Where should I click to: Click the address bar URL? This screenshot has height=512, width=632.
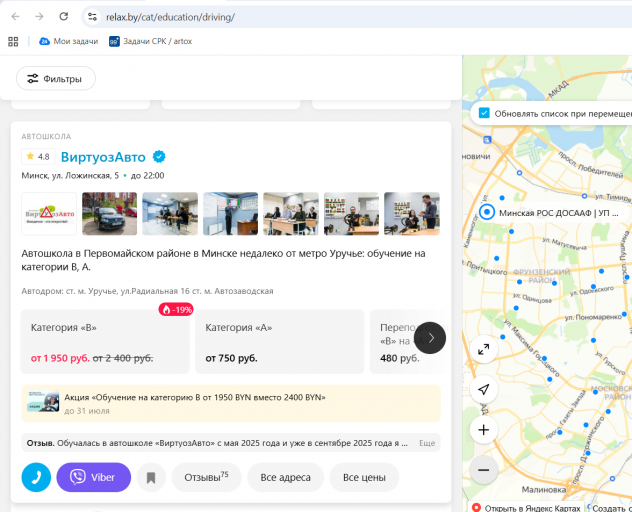click(170, 17)
